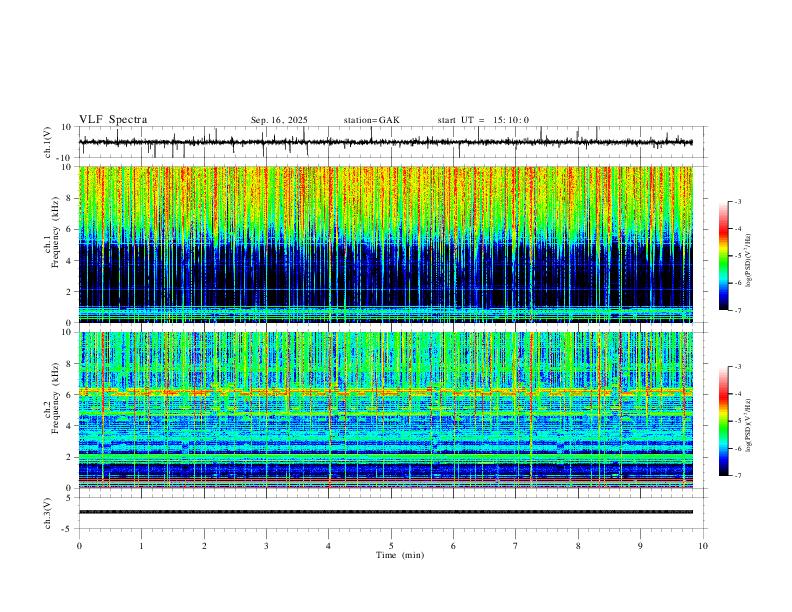Click the date 'Sep. 16, 2025'

(279, 120)
